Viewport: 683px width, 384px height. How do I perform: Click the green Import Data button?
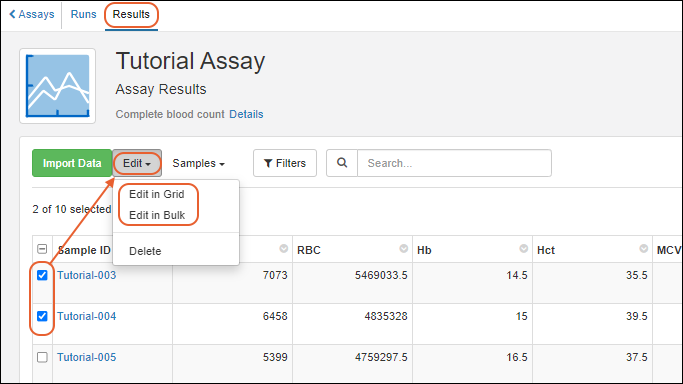[72, 163]
